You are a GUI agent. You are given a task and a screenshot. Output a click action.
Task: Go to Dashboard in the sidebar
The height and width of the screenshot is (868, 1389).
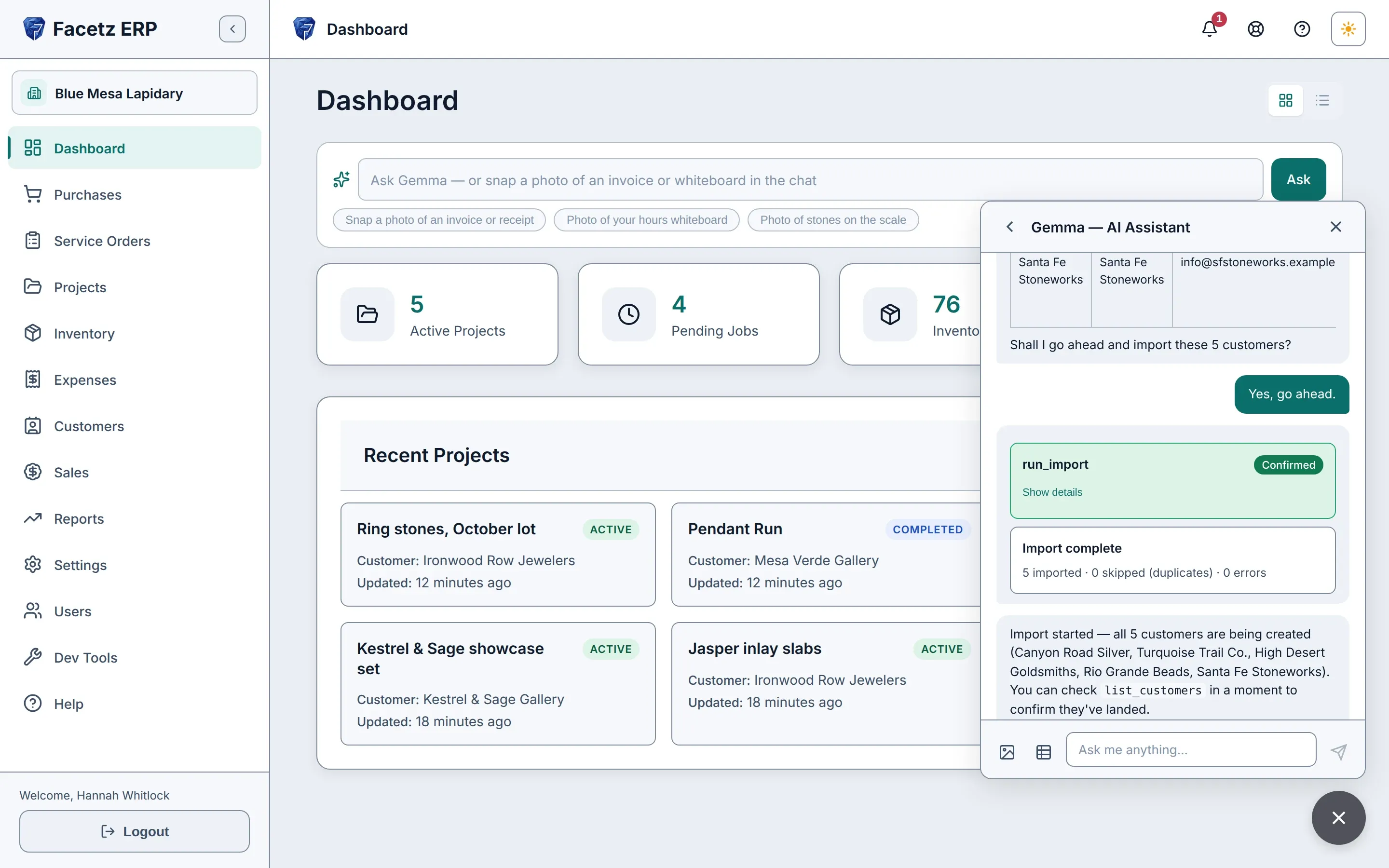(x=134, y=148)
